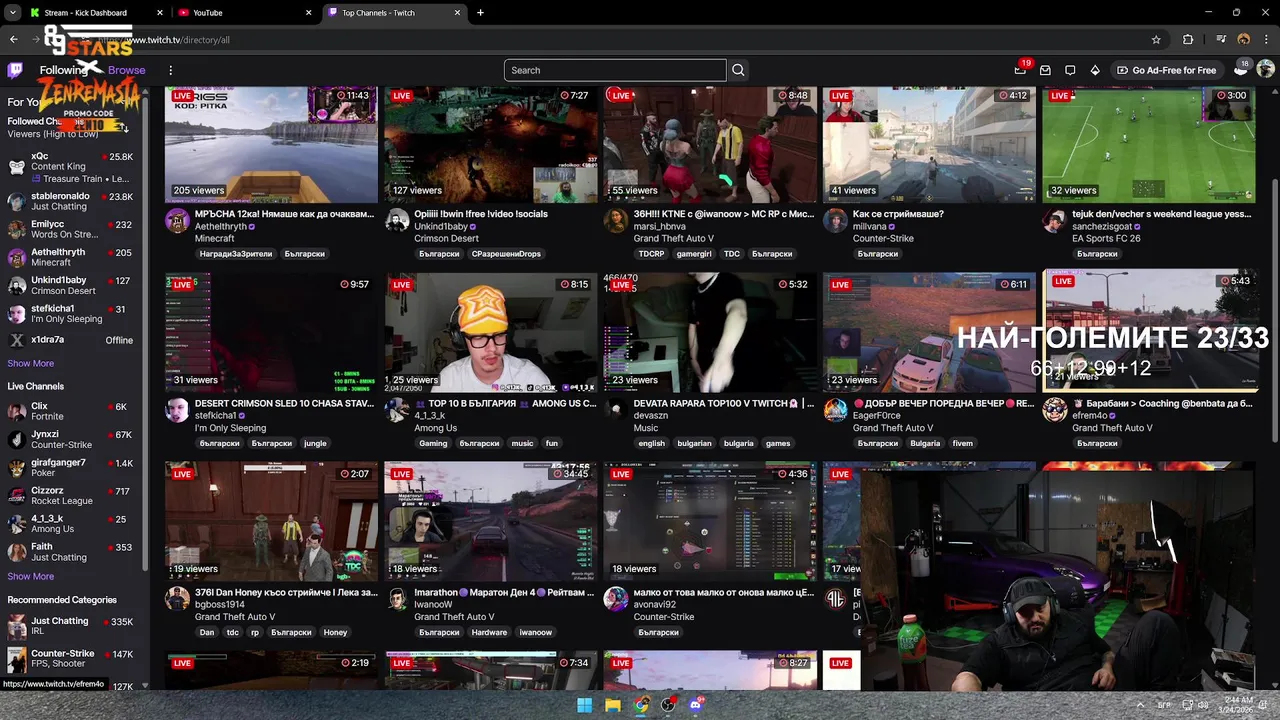Click marsi_hbnva avatar under GTA V stream
Screen dimensions: 1280x720
click(616, 221)
